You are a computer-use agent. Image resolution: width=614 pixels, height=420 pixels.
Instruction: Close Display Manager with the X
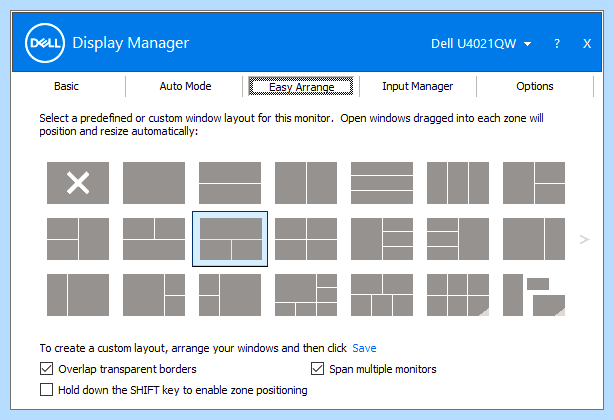pyautogui.click(x=587, y=43)
